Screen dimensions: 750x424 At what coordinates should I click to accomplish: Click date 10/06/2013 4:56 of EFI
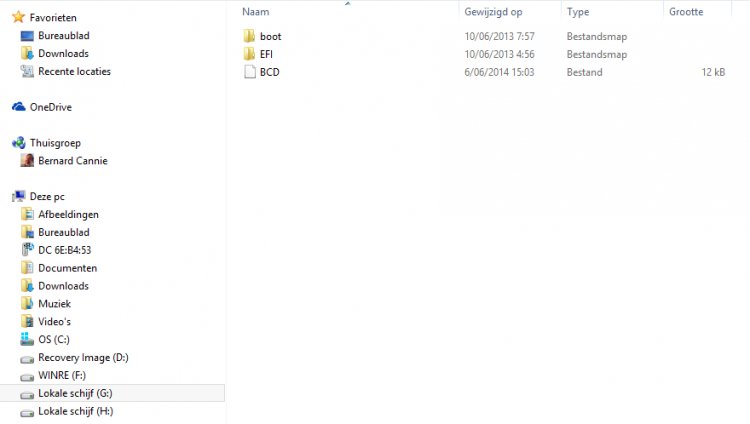click(499, 54)
